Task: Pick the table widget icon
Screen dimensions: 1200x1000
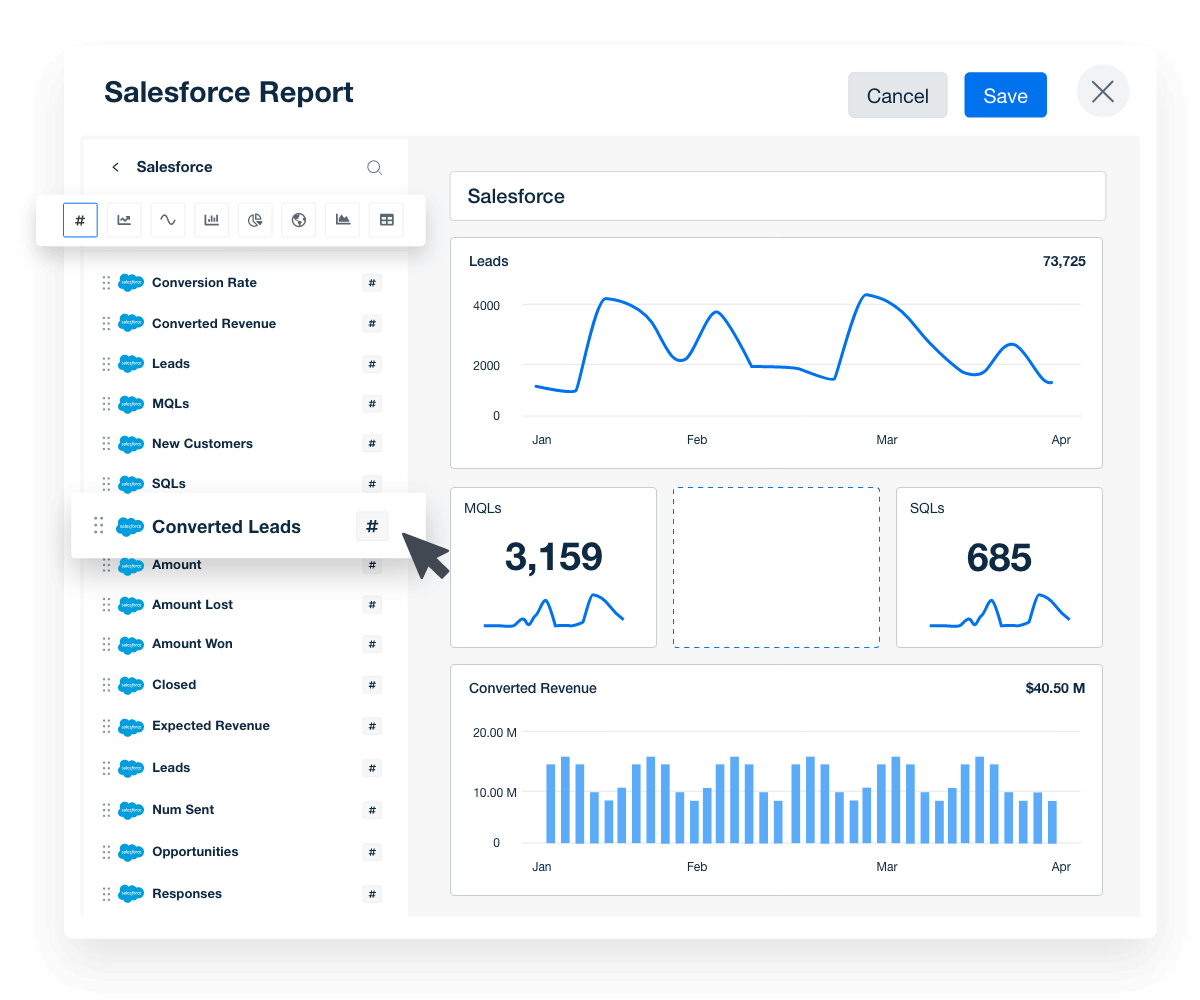Action: 386,220
